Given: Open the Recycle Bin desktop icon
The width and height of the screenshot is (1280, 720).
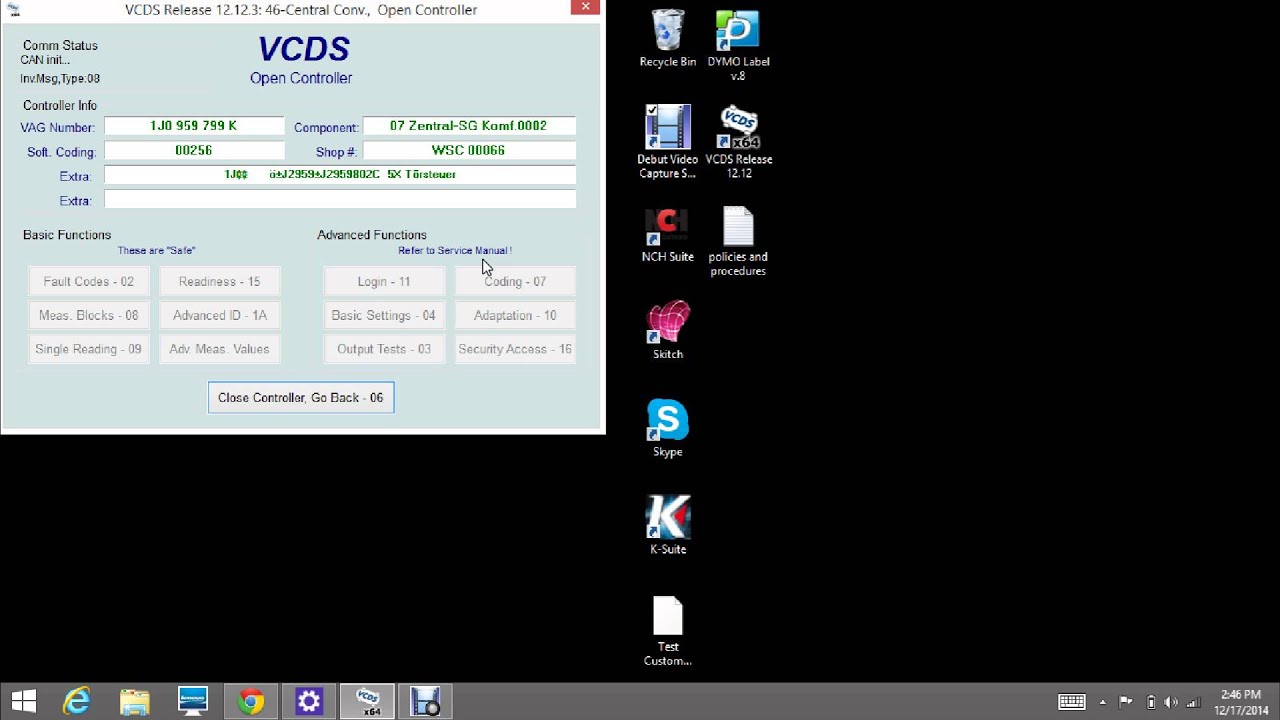Looking at the screenshot, I should 667,38.
